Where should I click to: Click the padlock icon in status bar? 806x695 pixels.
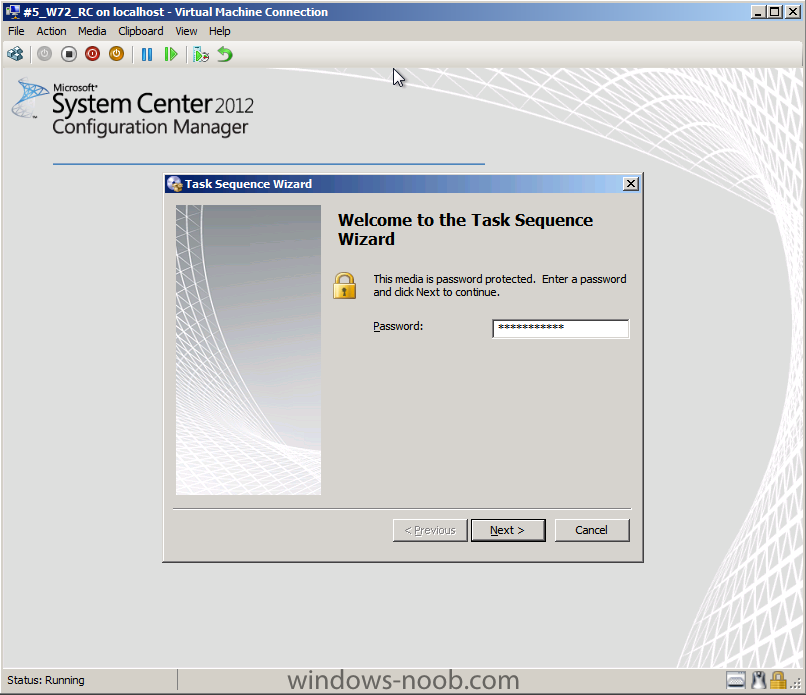[778, 680]
